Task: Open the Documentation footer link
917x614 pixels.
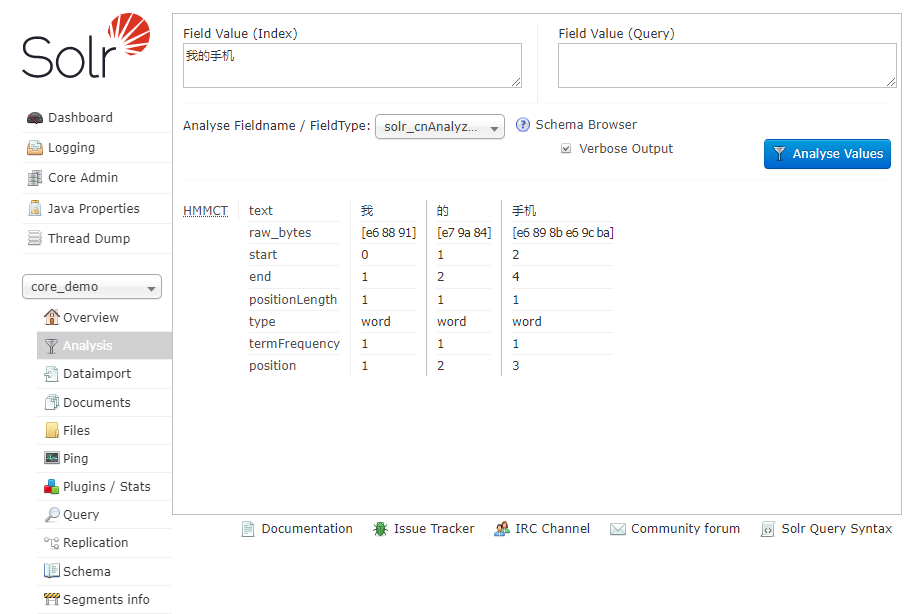Action: coord(307,529)
